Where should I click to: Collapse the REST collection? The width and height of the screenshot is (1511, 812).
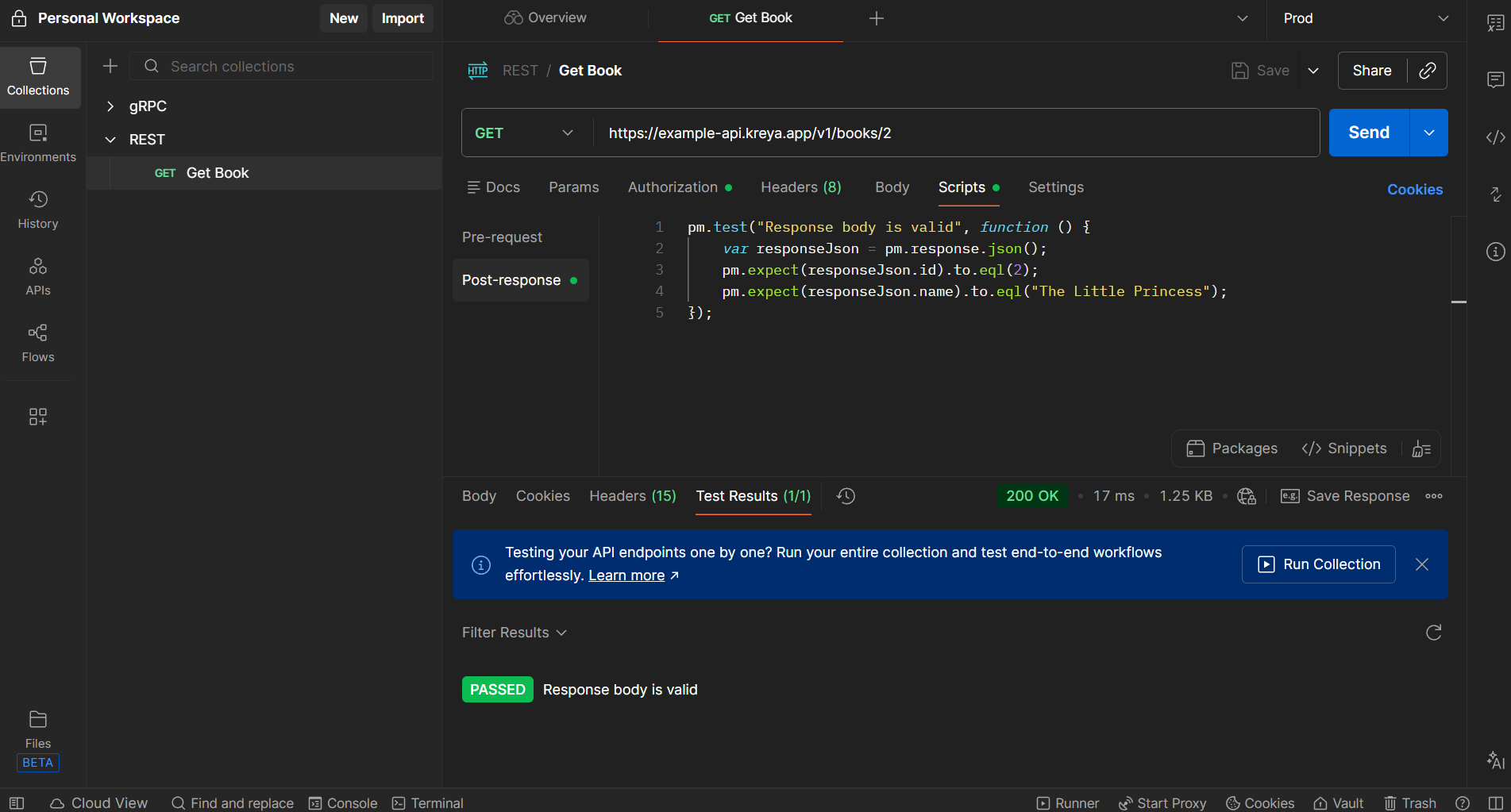110,140
